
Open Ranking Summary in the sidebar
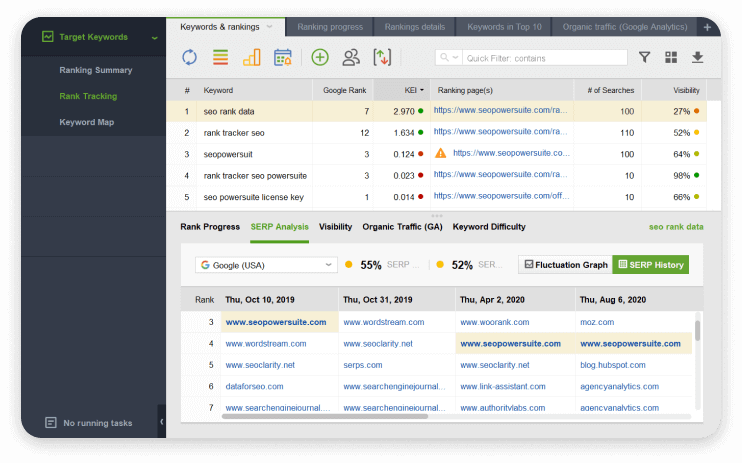[x=95, y=71]
